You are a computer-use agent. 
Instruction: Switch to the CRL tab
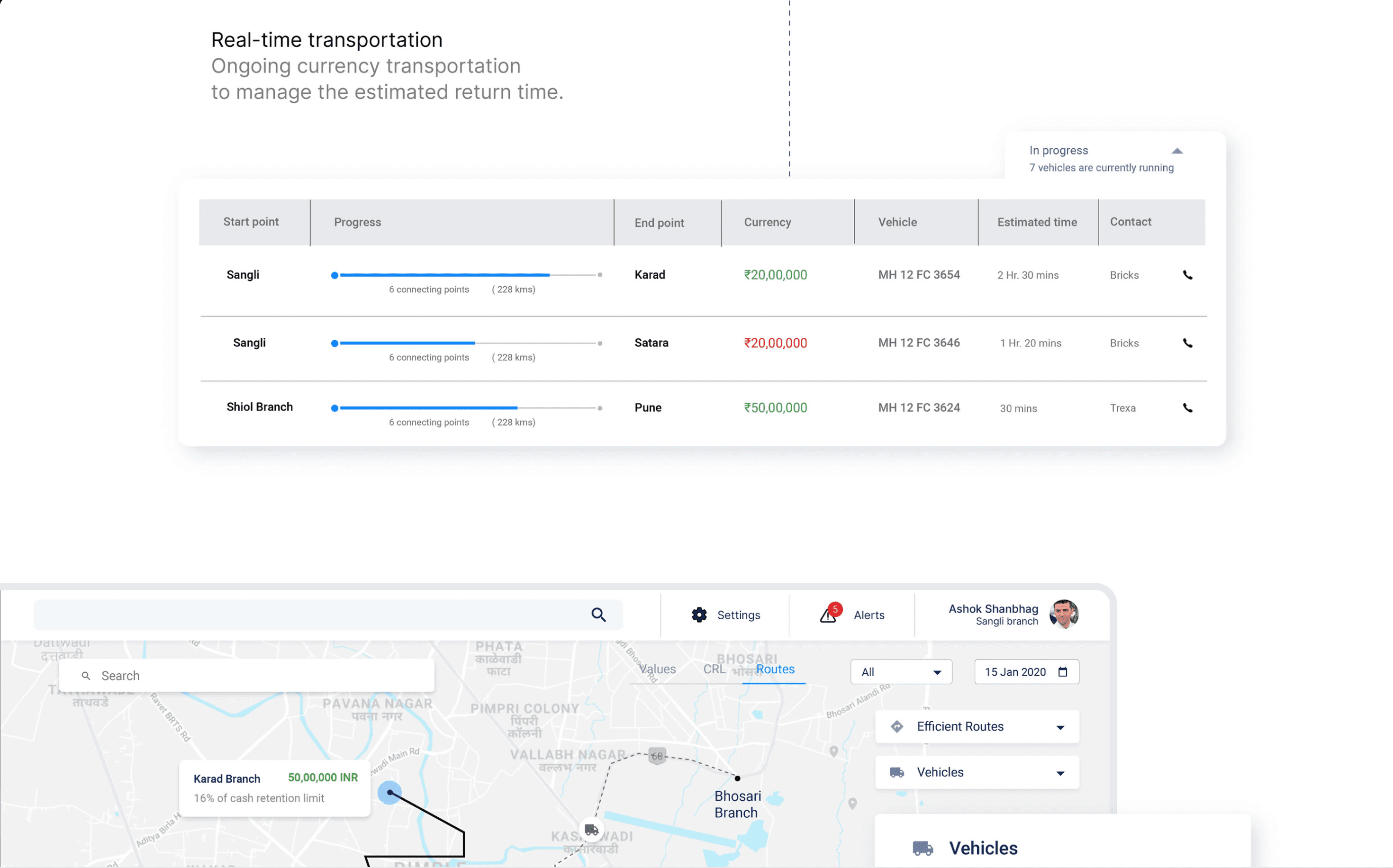pos(714,669)
